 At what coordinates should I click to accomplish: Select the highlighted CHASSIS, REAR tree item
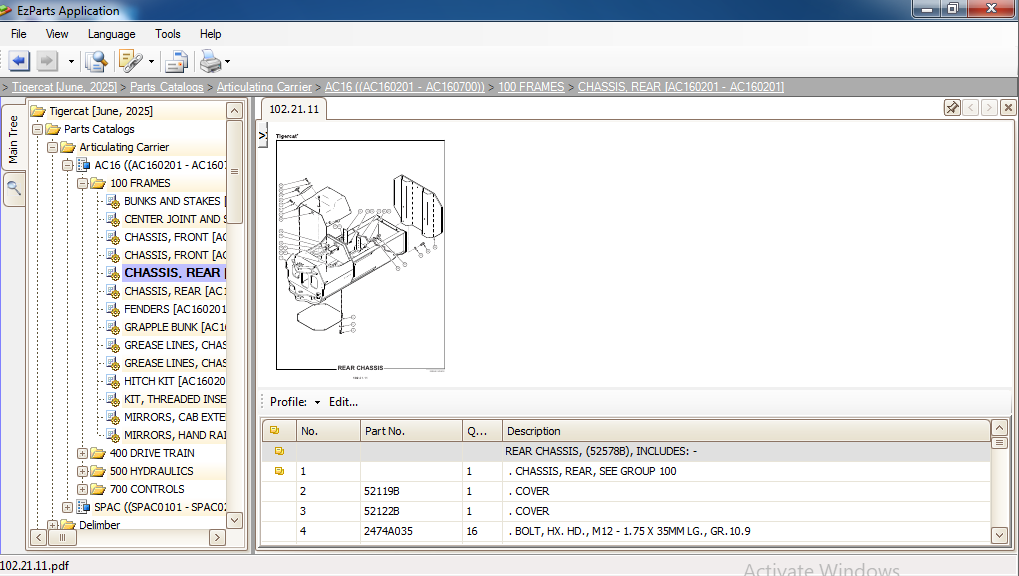[174, 273]
